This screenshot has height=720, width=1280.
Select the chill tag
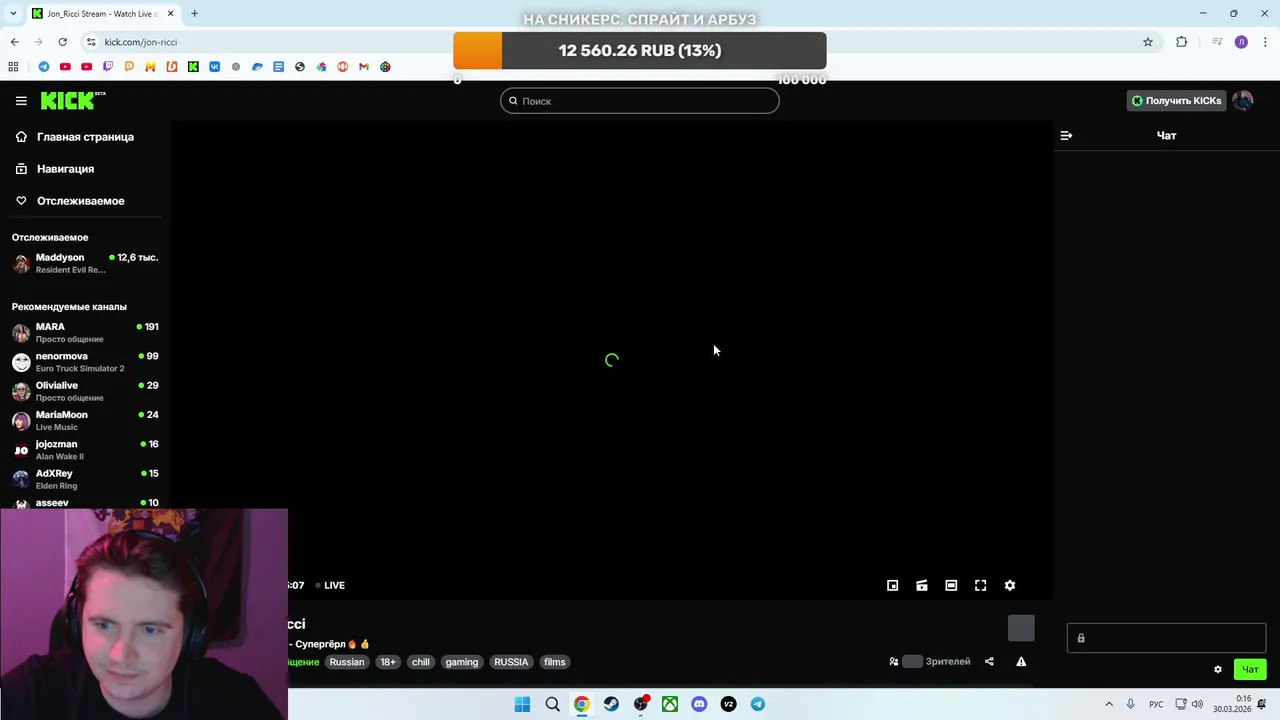click(421, 662)
